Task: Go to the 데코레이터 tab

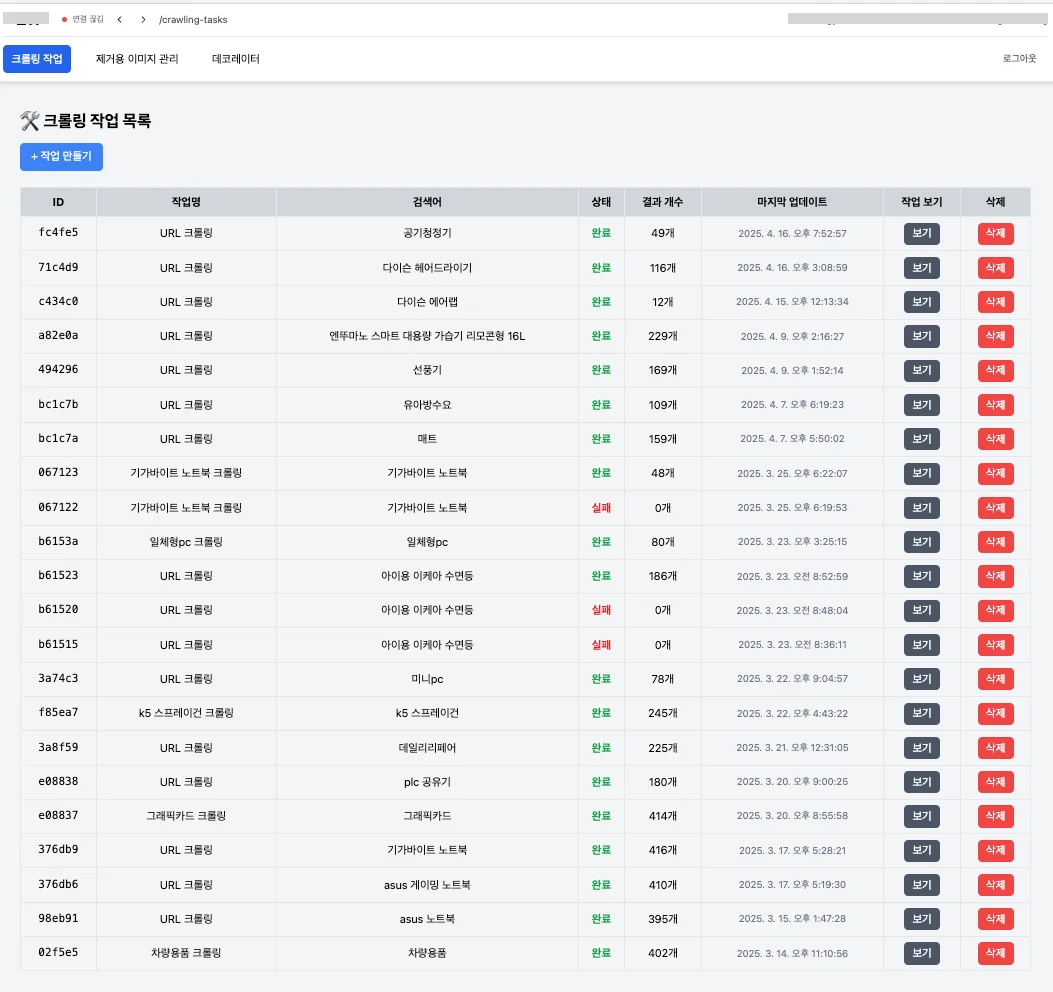Action: (236, 59)
